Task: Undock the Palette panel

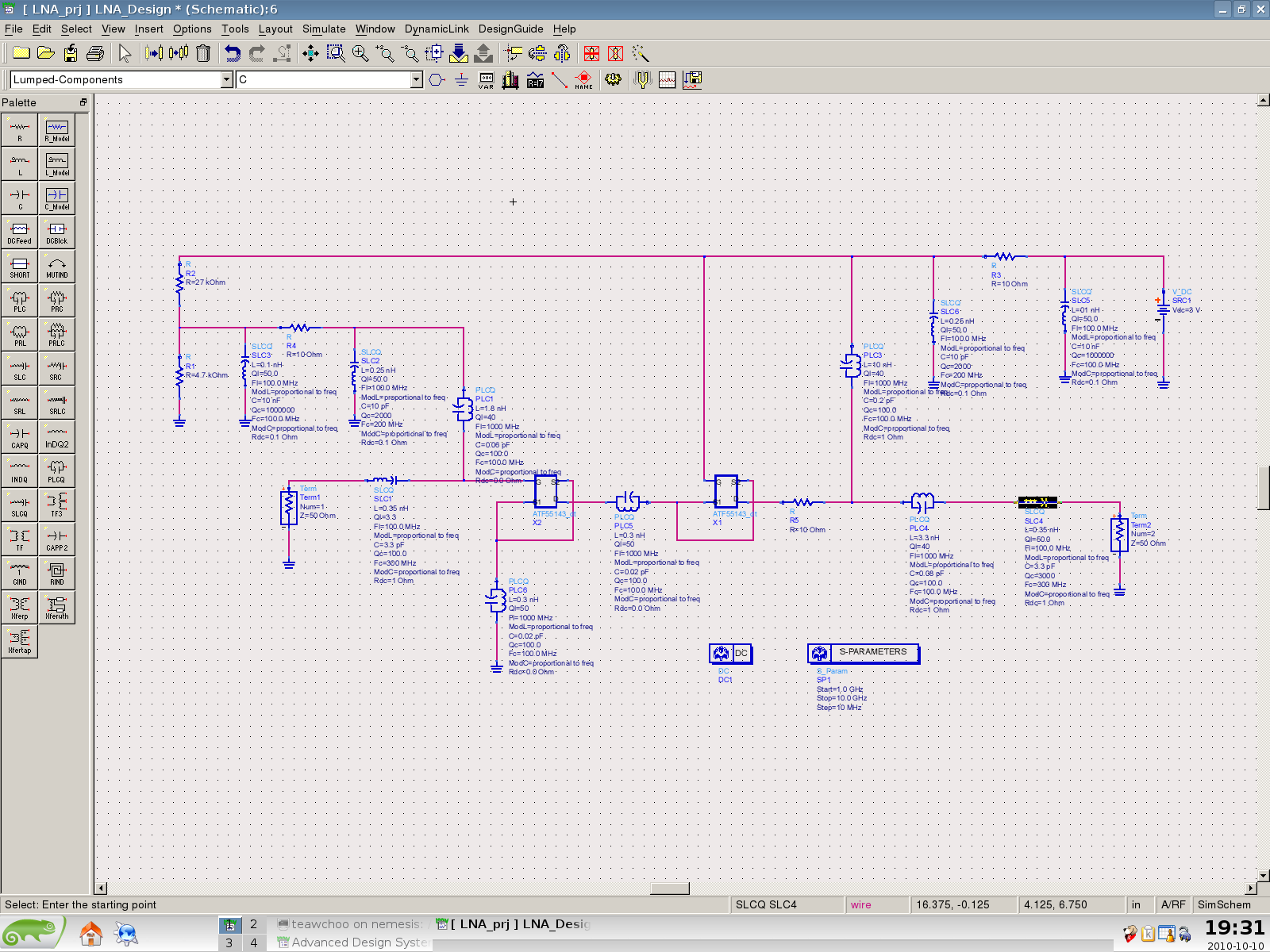Action: click(x=83, y=102)
